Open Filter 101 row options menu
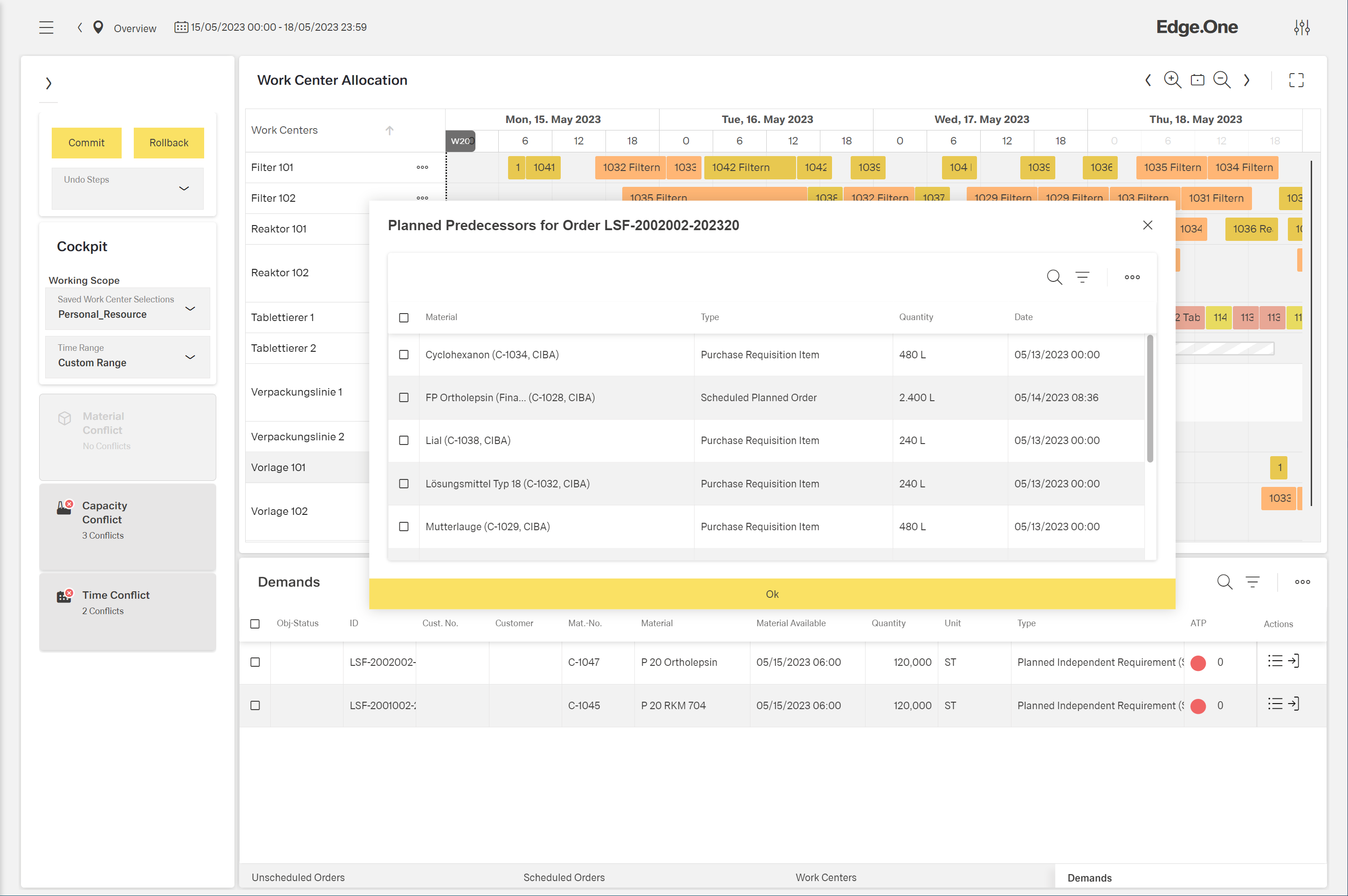The image size is (1348, 896). [422, 167]
